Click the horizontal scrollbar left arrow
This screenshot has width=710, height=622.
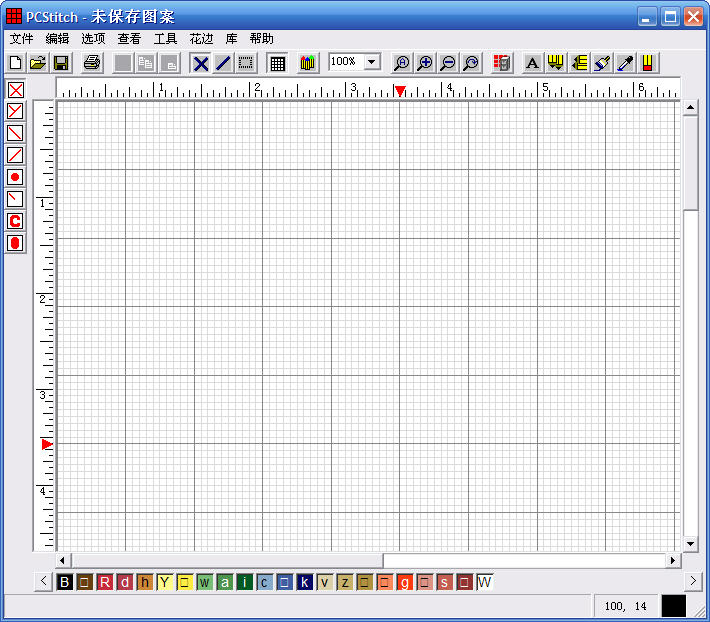(x=62, y=560)
